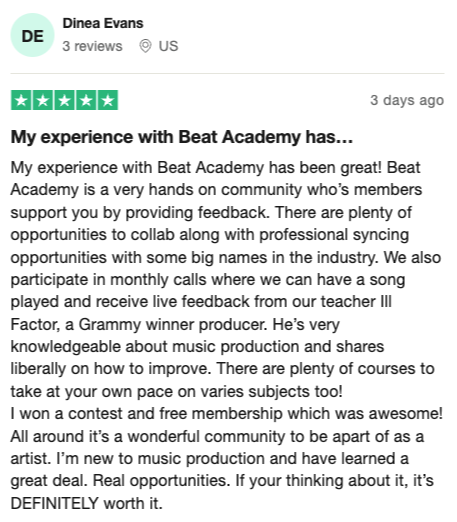
Task: Select the 3 reviews count
Action: 92,46
